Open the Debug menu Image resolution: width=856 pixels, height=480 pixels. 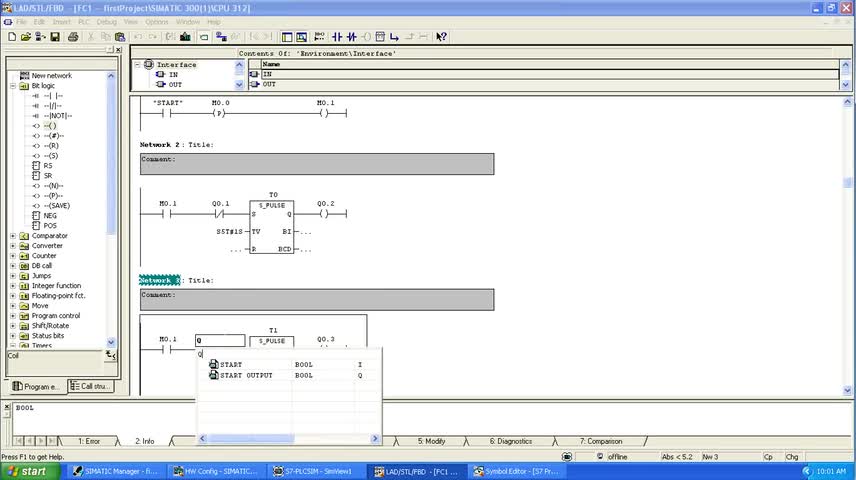click(x=106, y=22)
